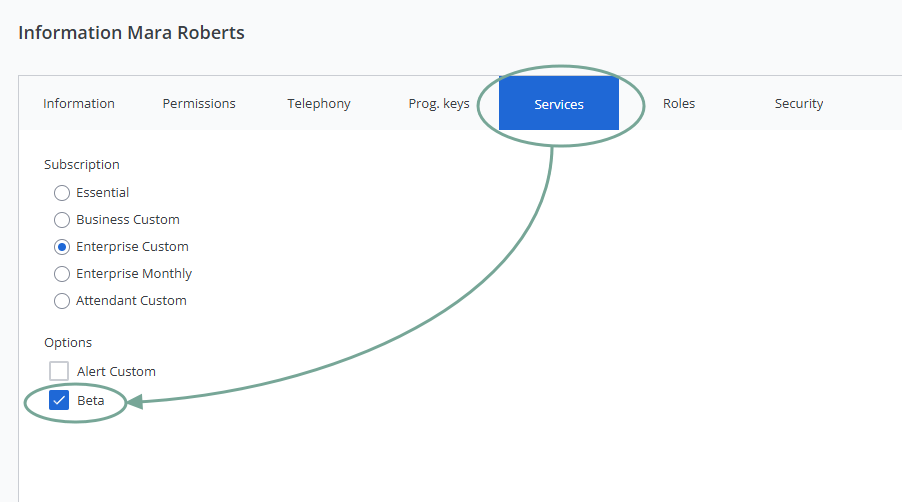Click the "Attendant Custom" label text
Image resolution: width=902 pixels, height=502 pixels.
pyautogui.click(x=131, y=301)
